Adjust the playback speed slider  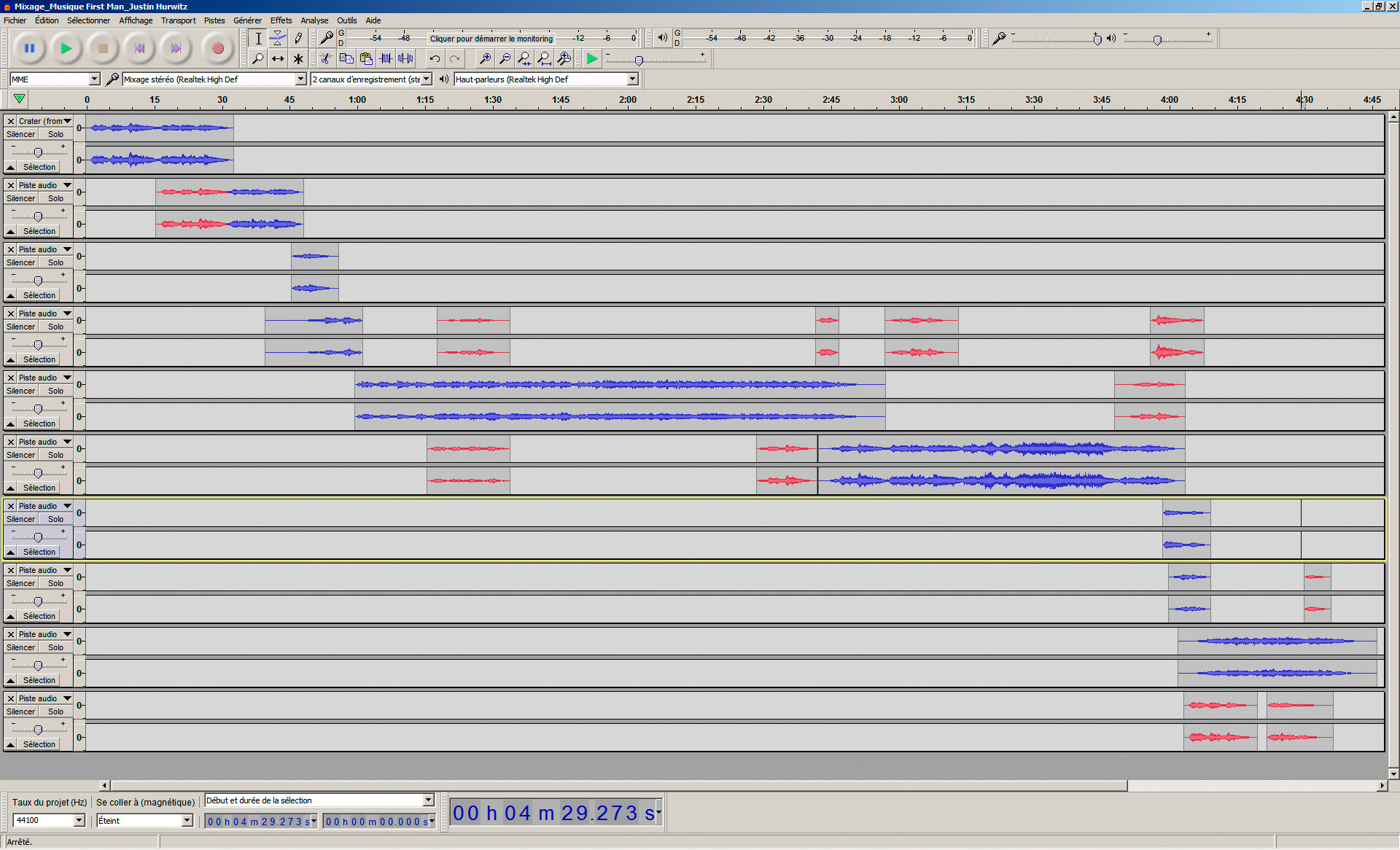point(639,60)
